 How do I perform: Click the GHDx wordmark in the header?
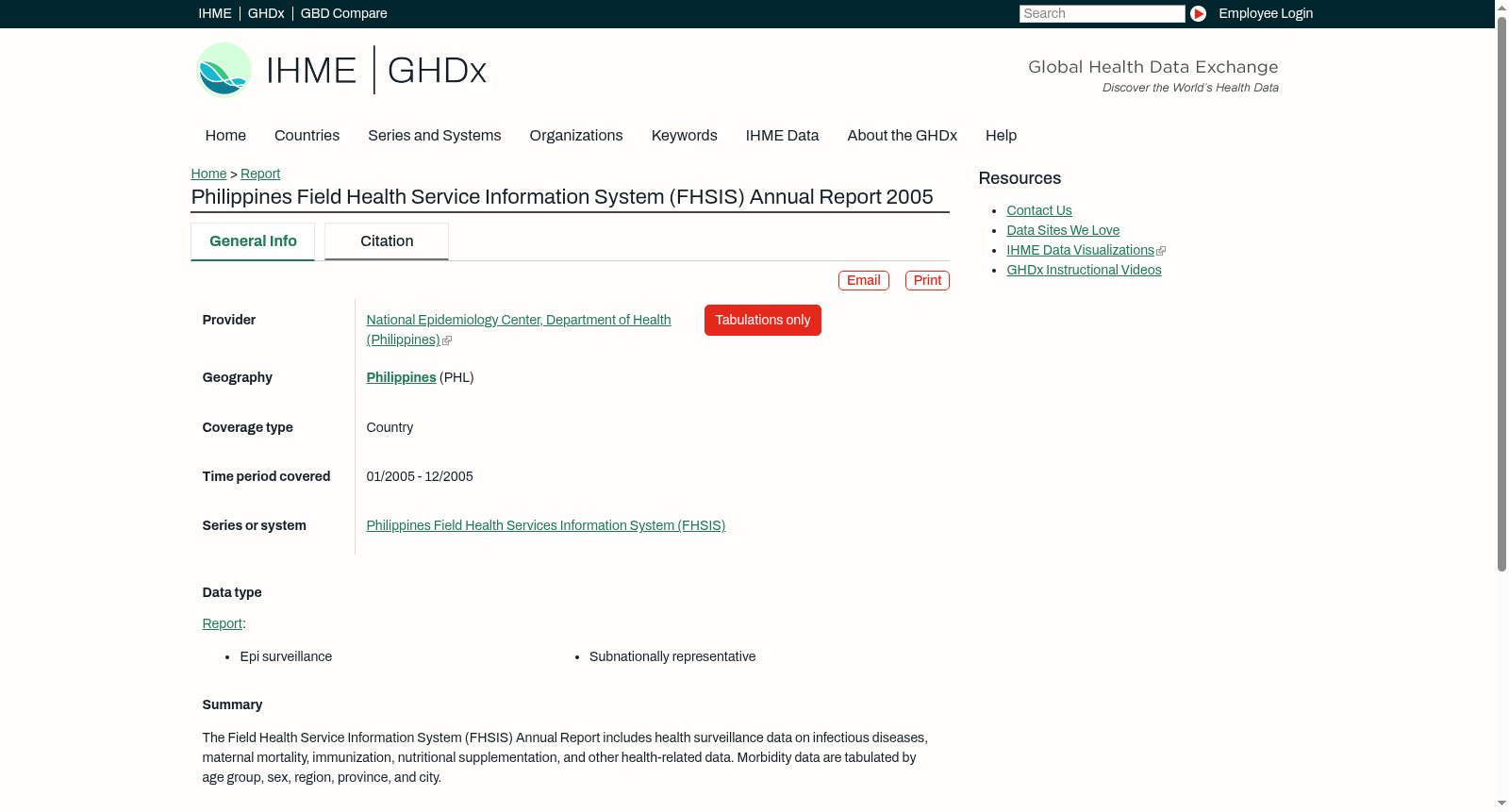click(437, 71)
